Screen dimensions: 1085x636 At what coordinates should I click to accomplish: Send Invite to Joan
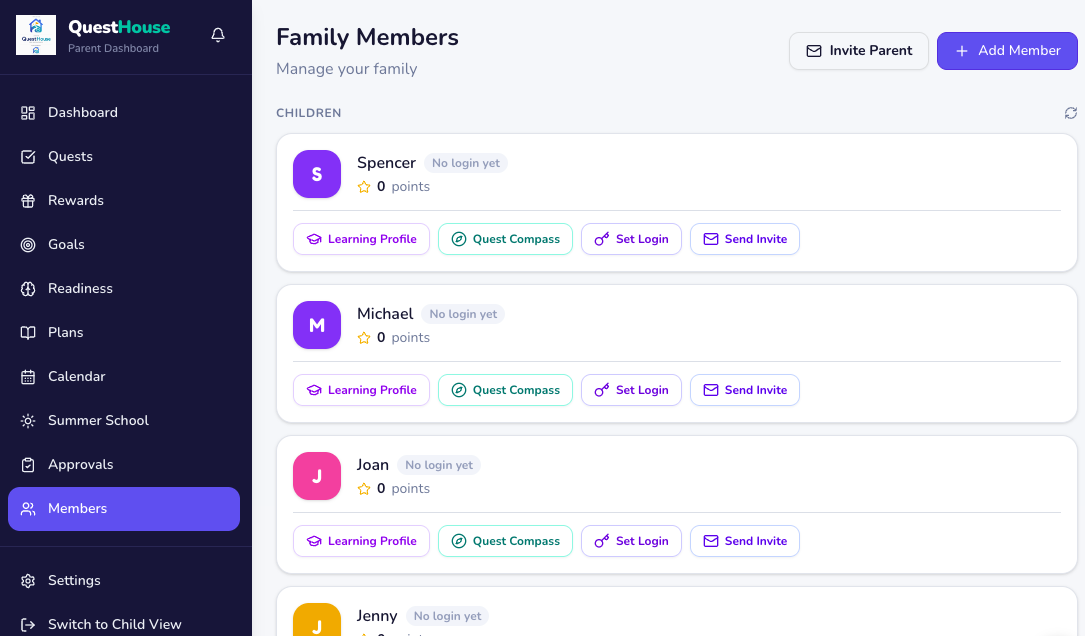[x=745, y=541]
